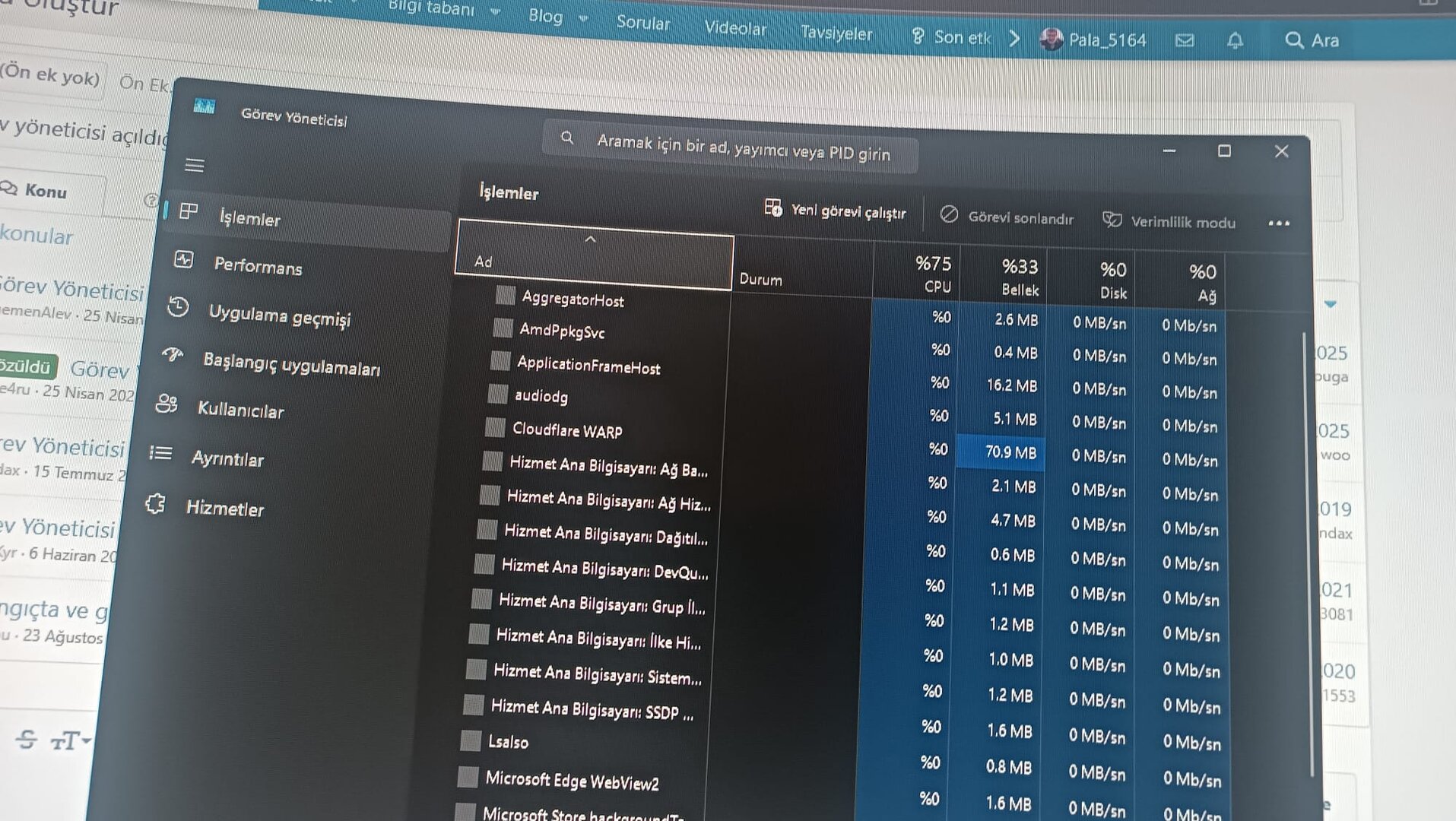Click the Performans sidebar icon
Screen dimensions: 1456x821
tap(184, 259)
